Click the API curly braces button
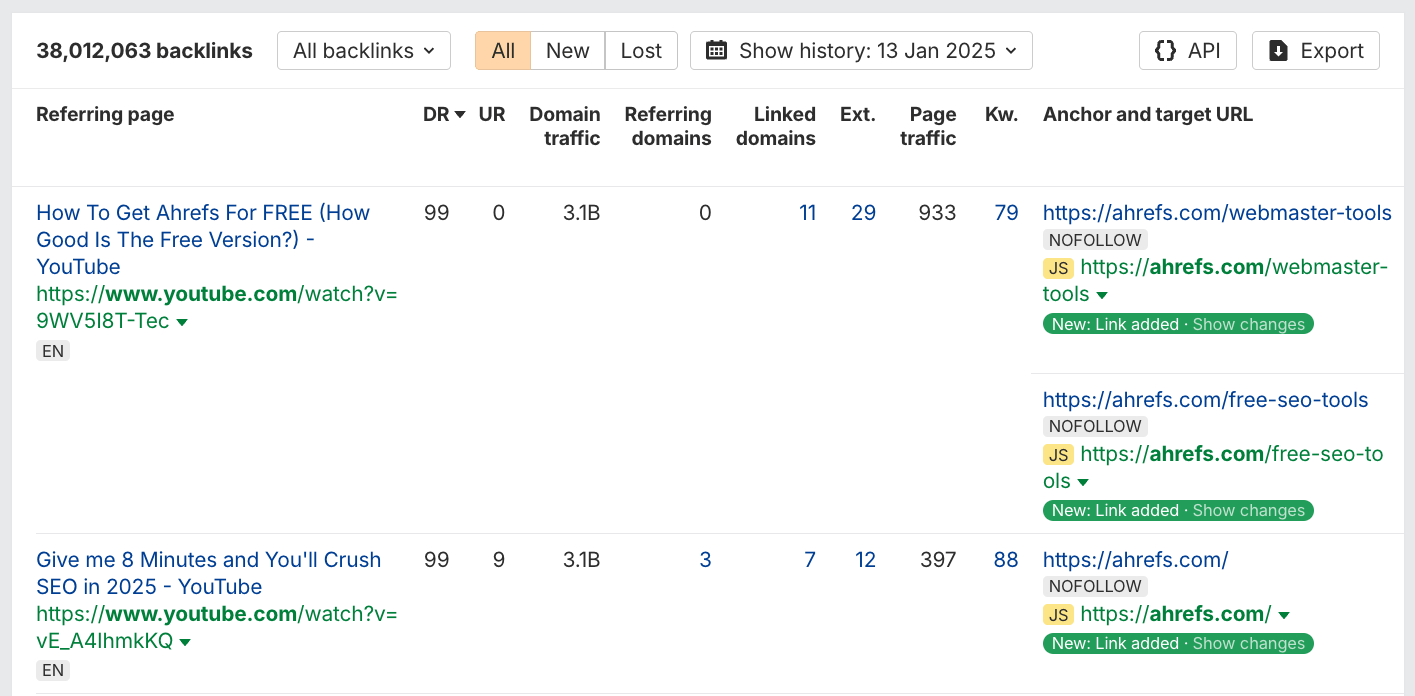This screenshot has width=1415, height=696. 1187,51
